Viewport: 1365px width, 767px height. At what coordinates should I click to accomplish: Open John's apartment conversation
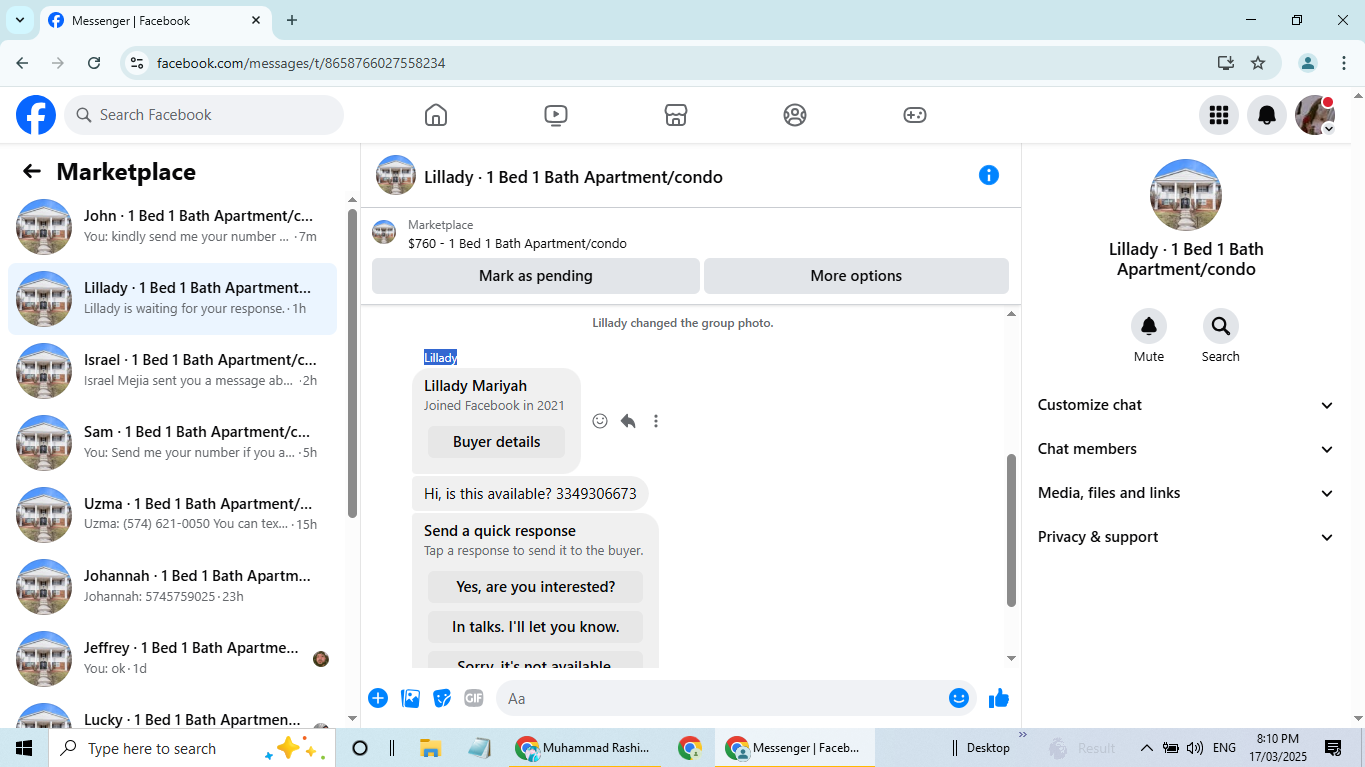tap(172, 227)
